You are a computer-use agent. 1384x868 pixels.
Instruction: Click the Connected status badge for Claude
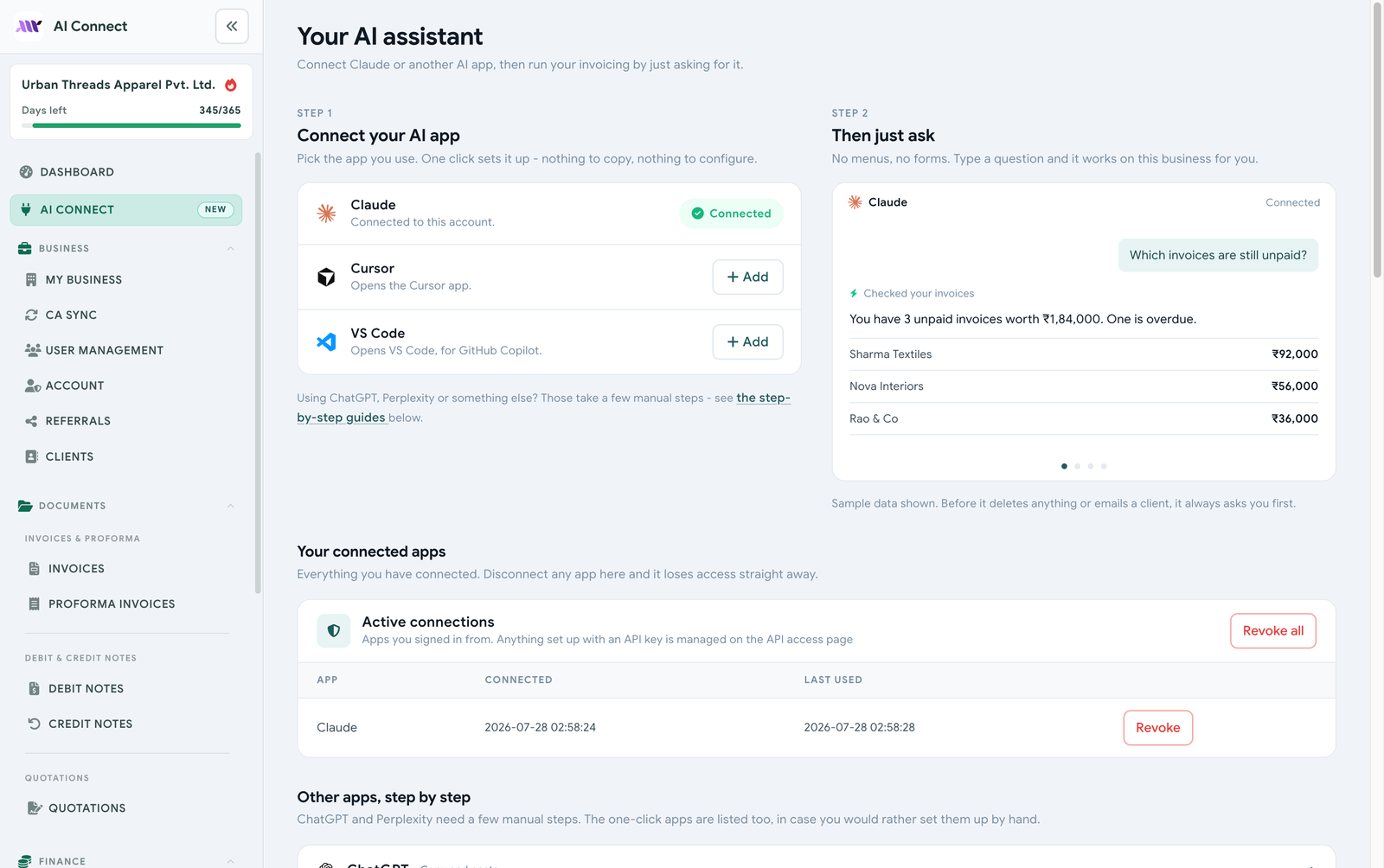pyautogui.click(x=732, y=214)
